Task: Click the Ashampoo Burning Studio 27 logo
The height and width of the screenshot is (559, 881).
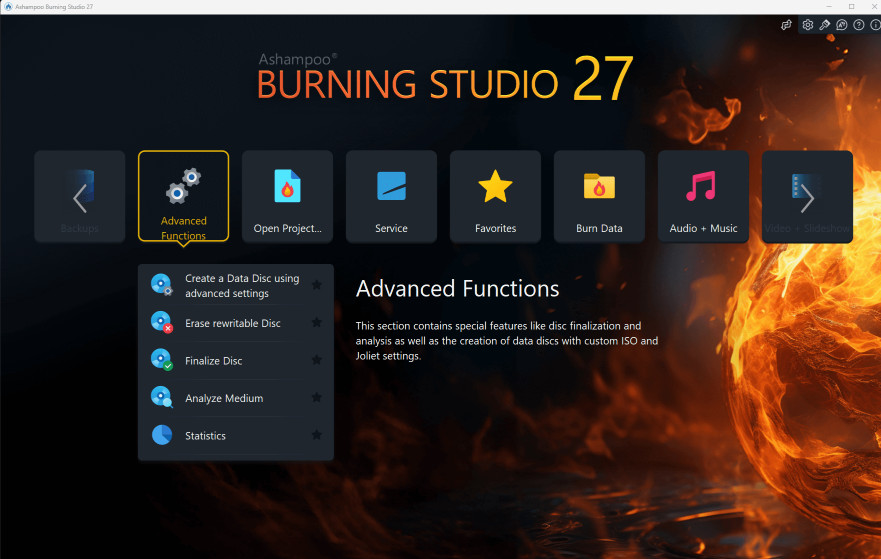Action: pos(445,79)
